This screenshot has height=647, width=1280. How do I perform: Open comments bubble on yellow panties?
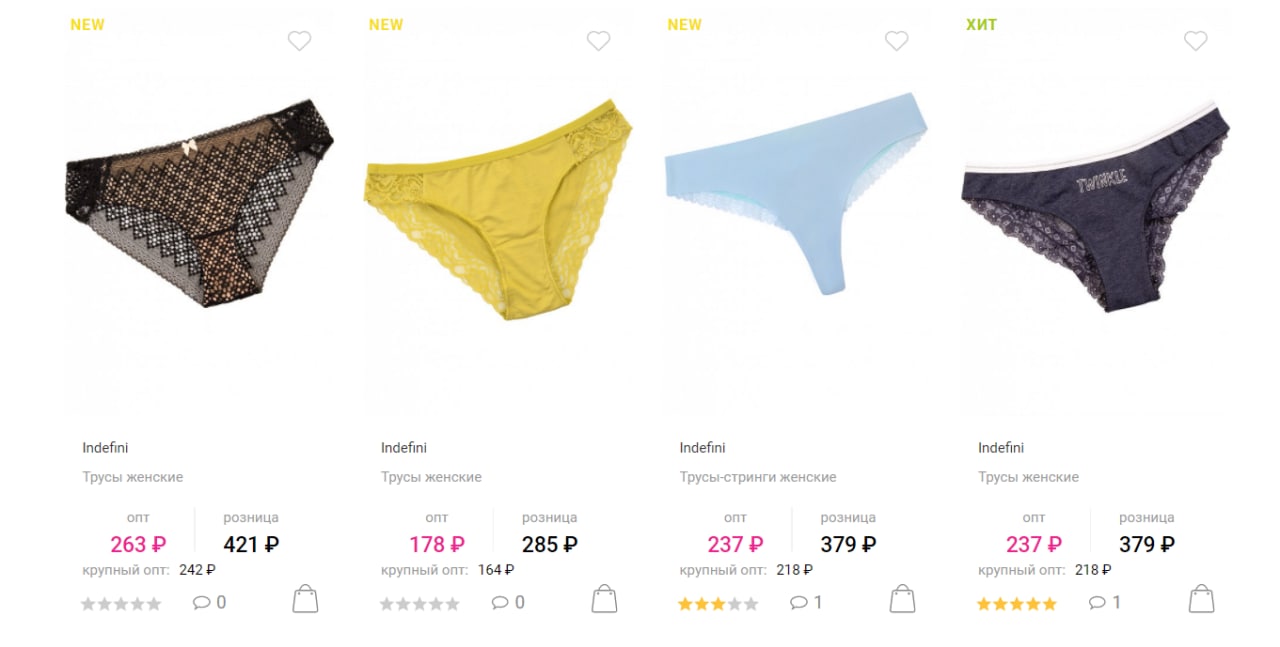pyautogui.click(x=508, y=603)
